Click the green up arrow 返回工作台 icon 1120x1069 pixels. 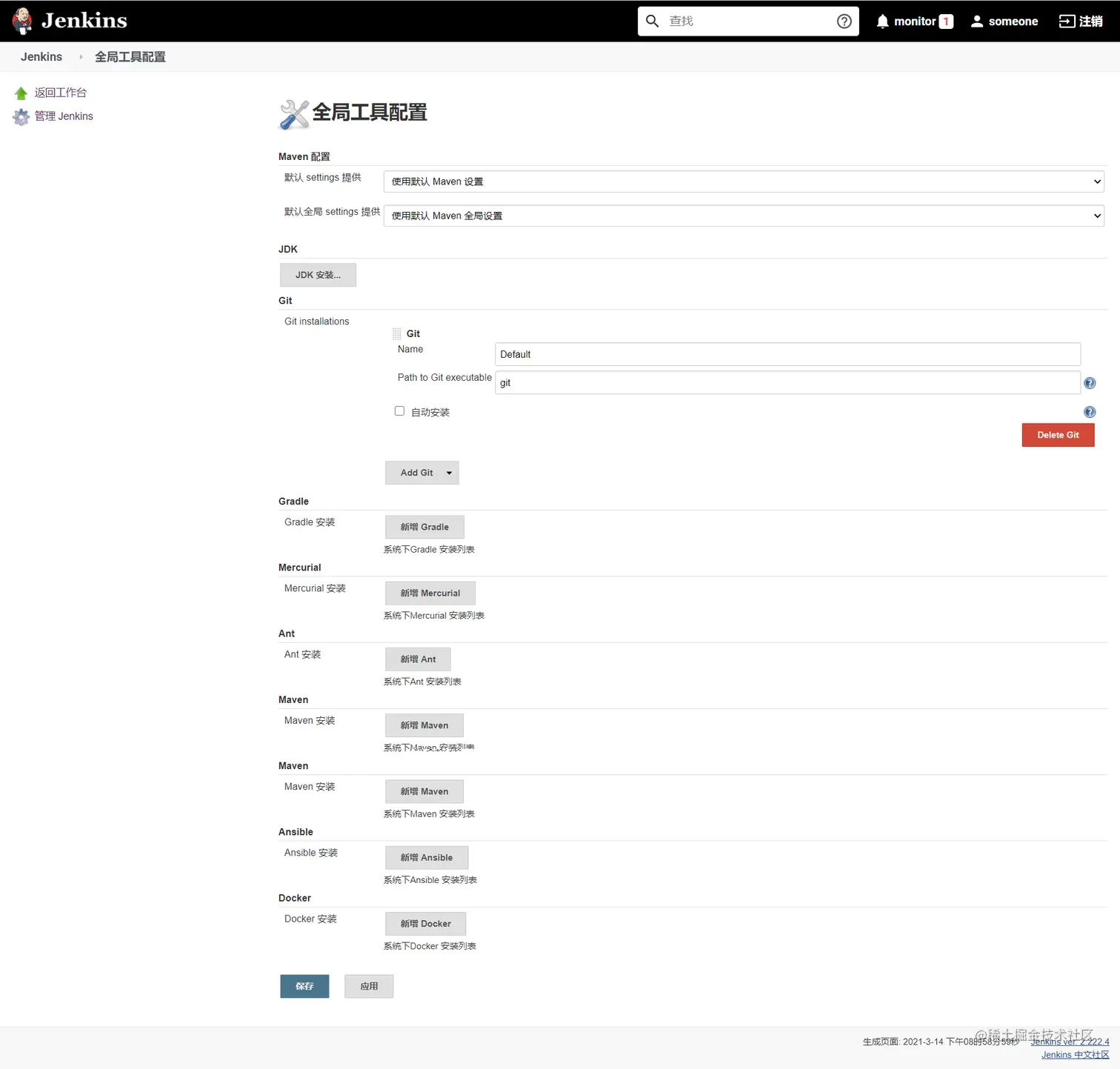click(x=21, y=93)
